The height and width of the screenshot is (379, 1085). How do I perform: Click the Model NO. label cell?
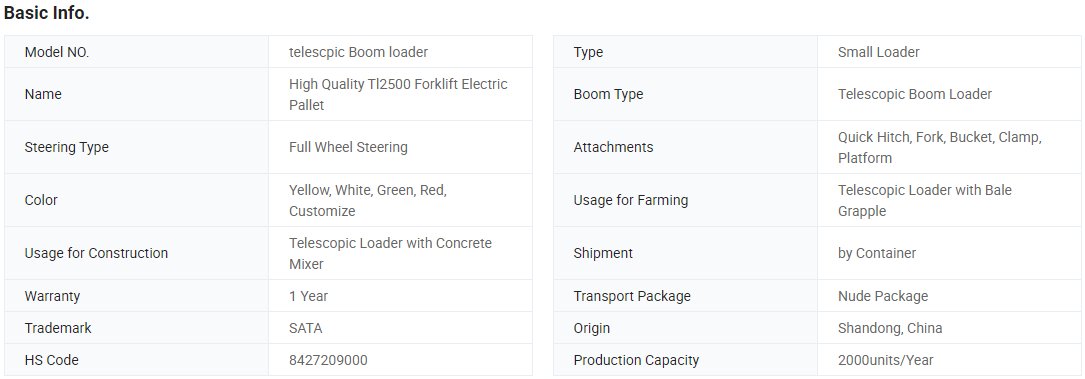pos(136,52)
